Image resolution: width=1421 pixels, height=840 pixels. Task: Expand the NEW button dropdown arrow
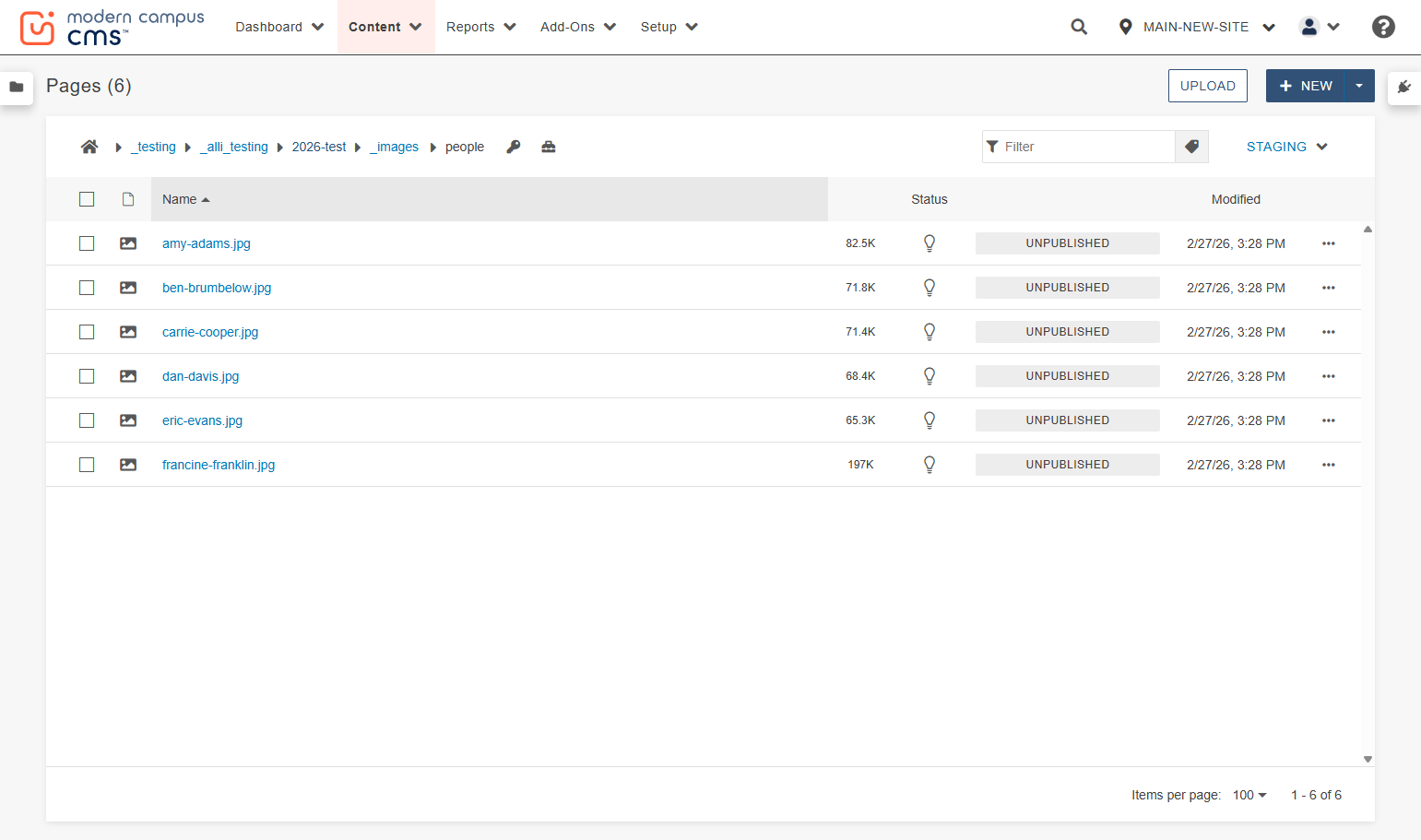point(1359,86)
